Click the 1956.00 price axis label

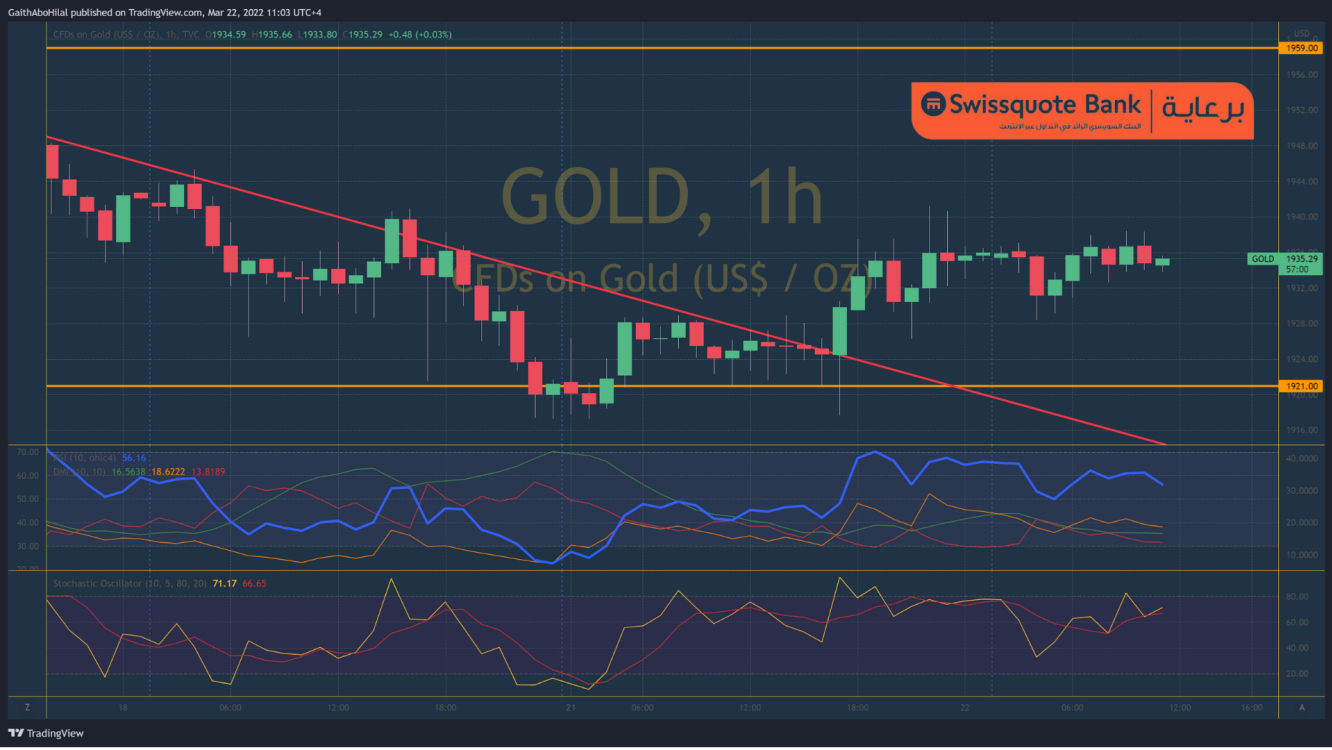click(1301, 75)
